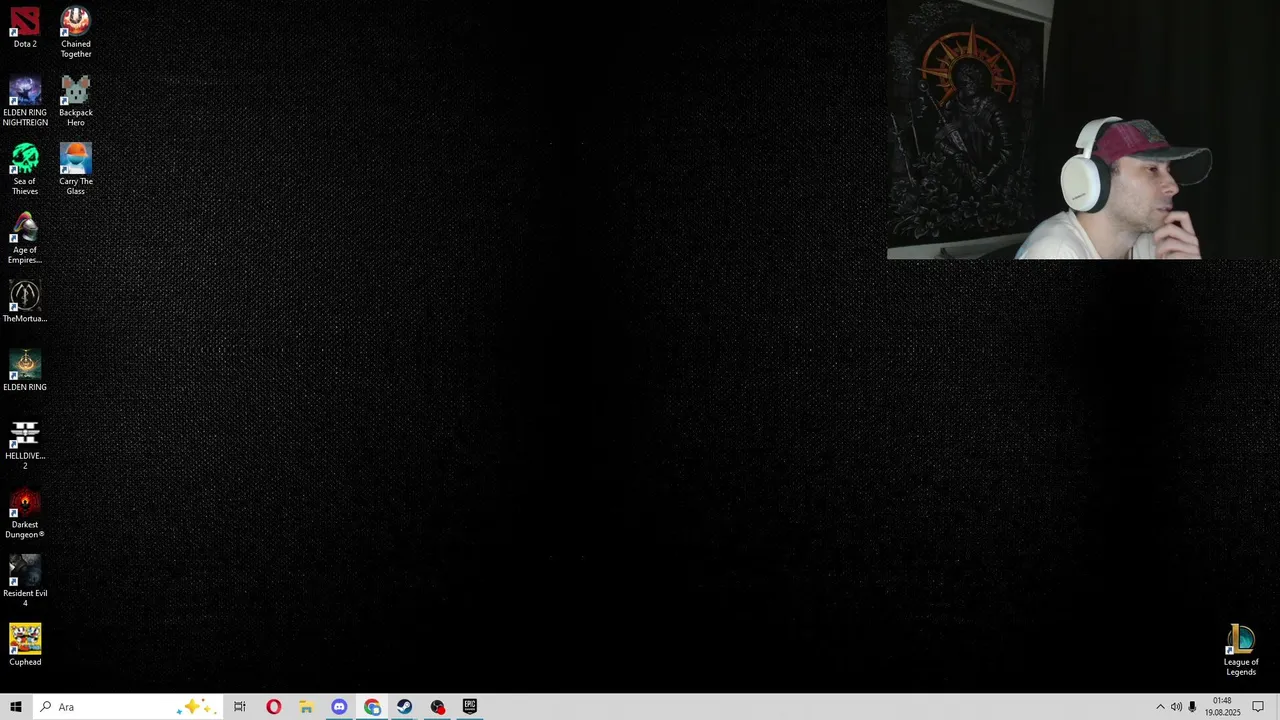
Task: Select the League of Legends shortcut
Action: click(1241, 650)
